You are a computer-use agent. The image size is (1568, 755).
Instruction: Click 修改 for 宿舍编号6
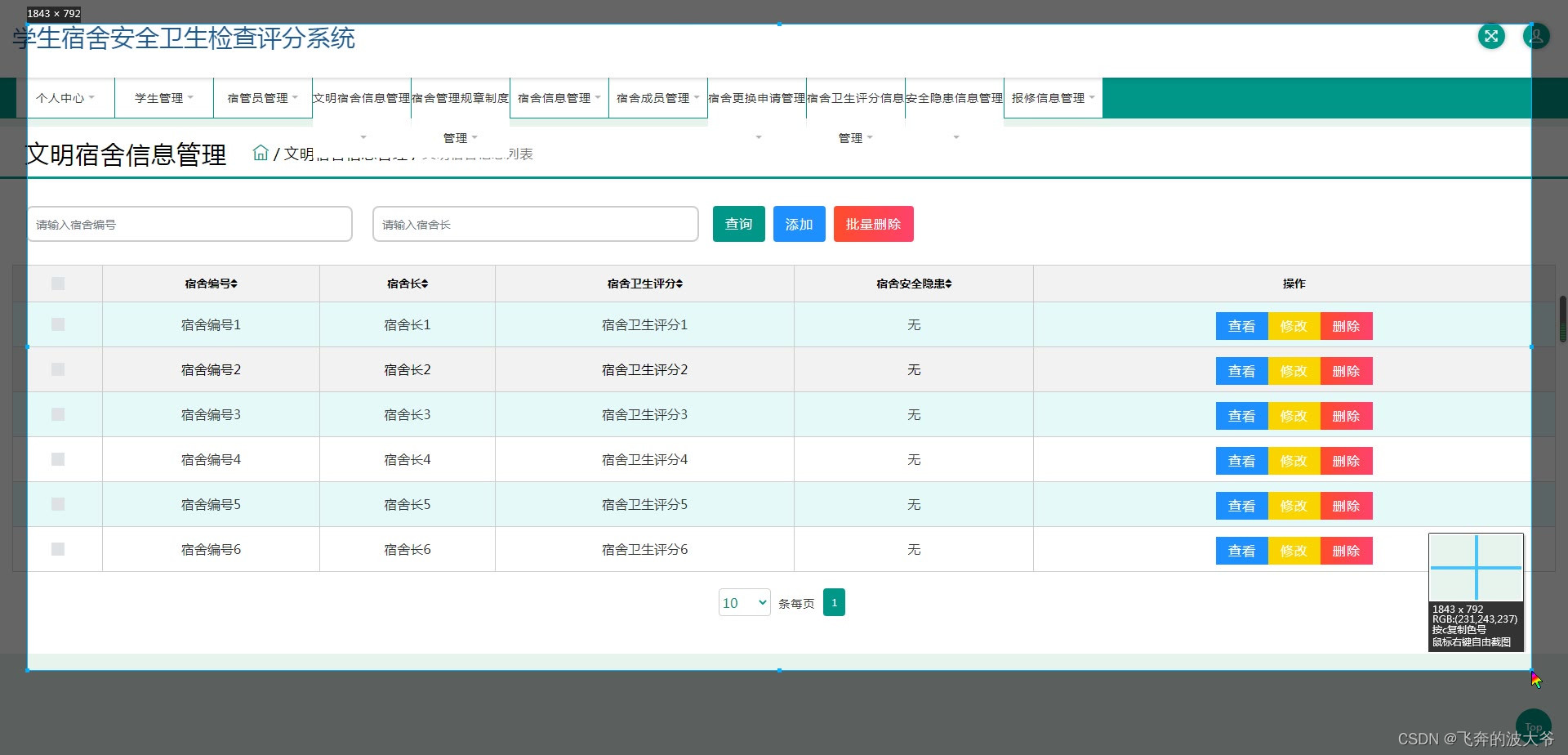coord(1294,551)
